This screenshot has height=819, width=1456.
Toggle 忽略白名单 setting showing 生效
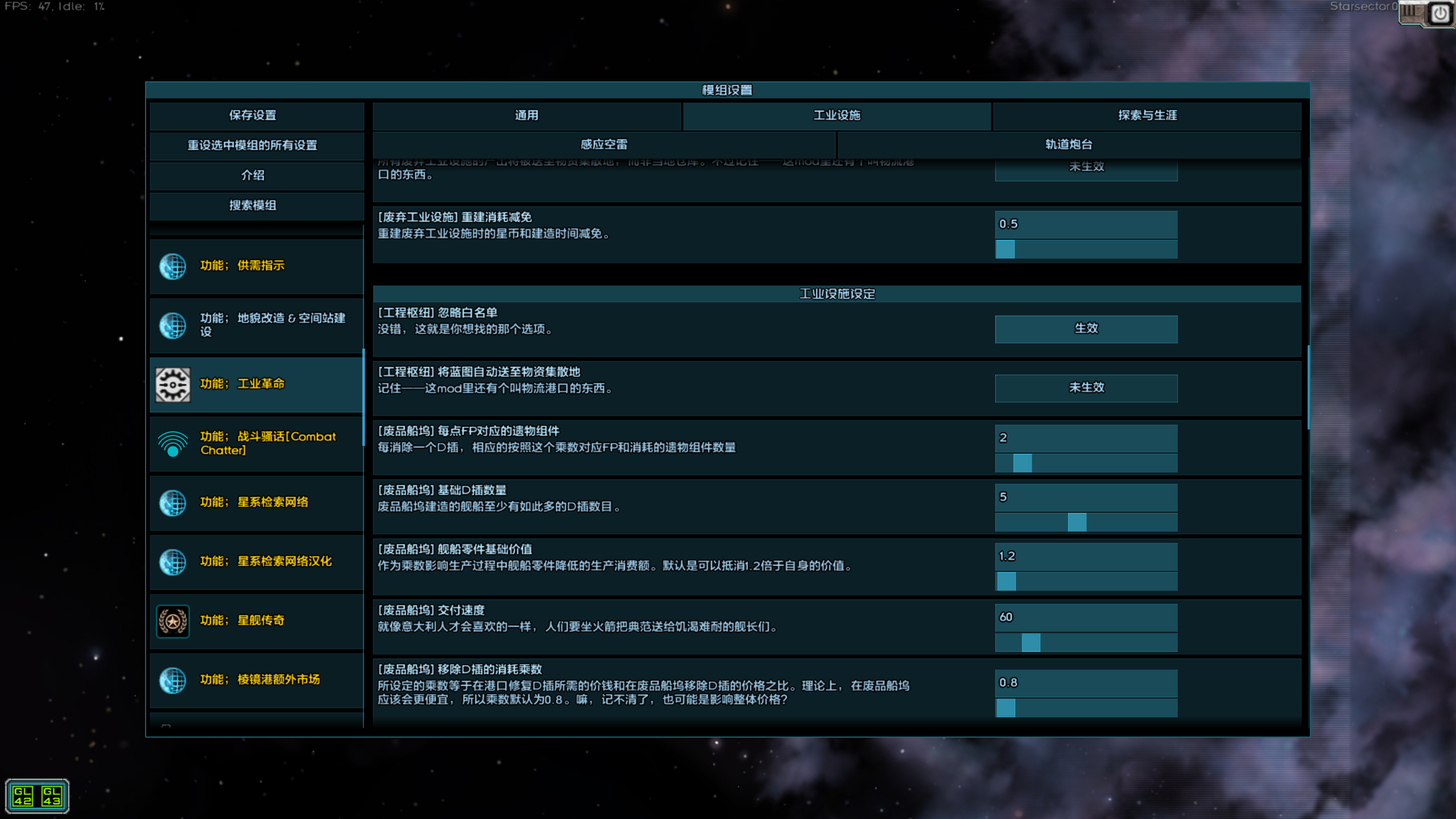point(1086,329)
